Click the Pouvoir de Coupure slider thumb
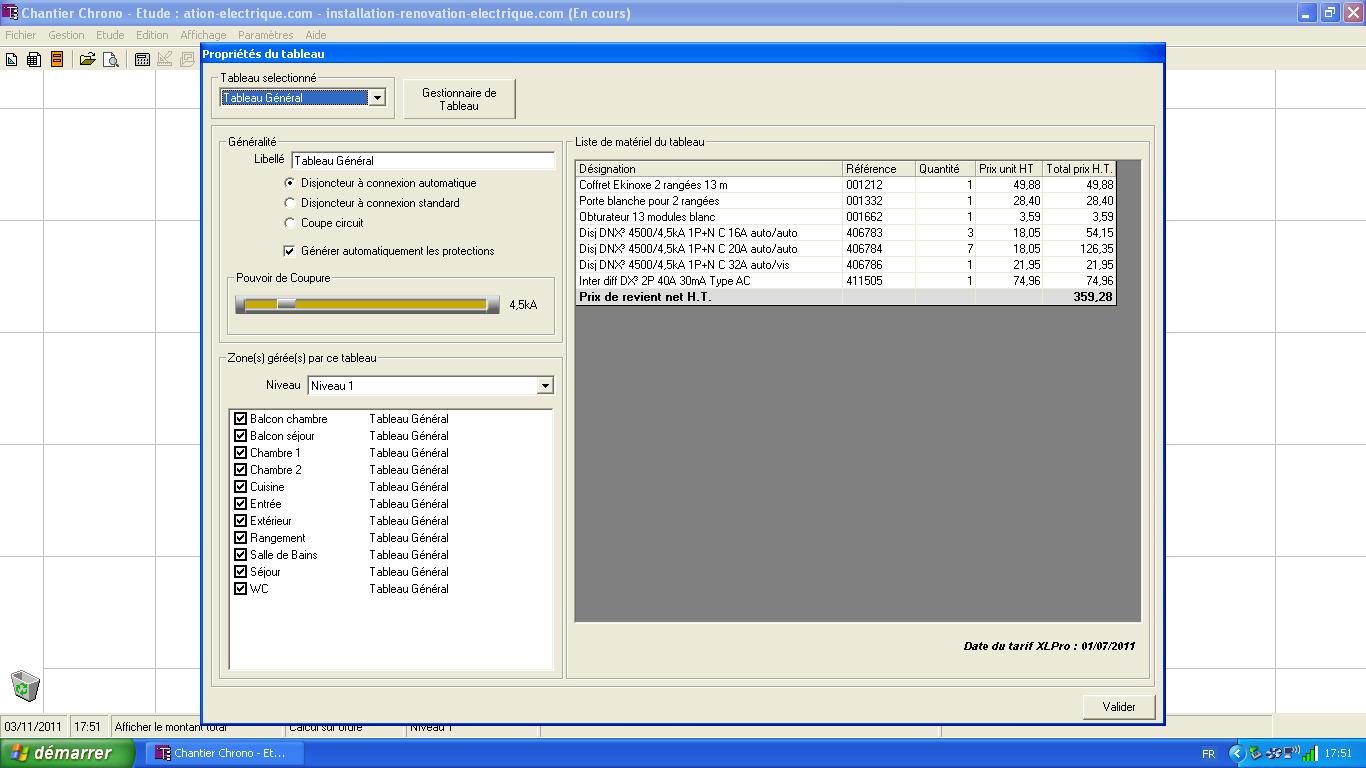 [x=287, y=304]
